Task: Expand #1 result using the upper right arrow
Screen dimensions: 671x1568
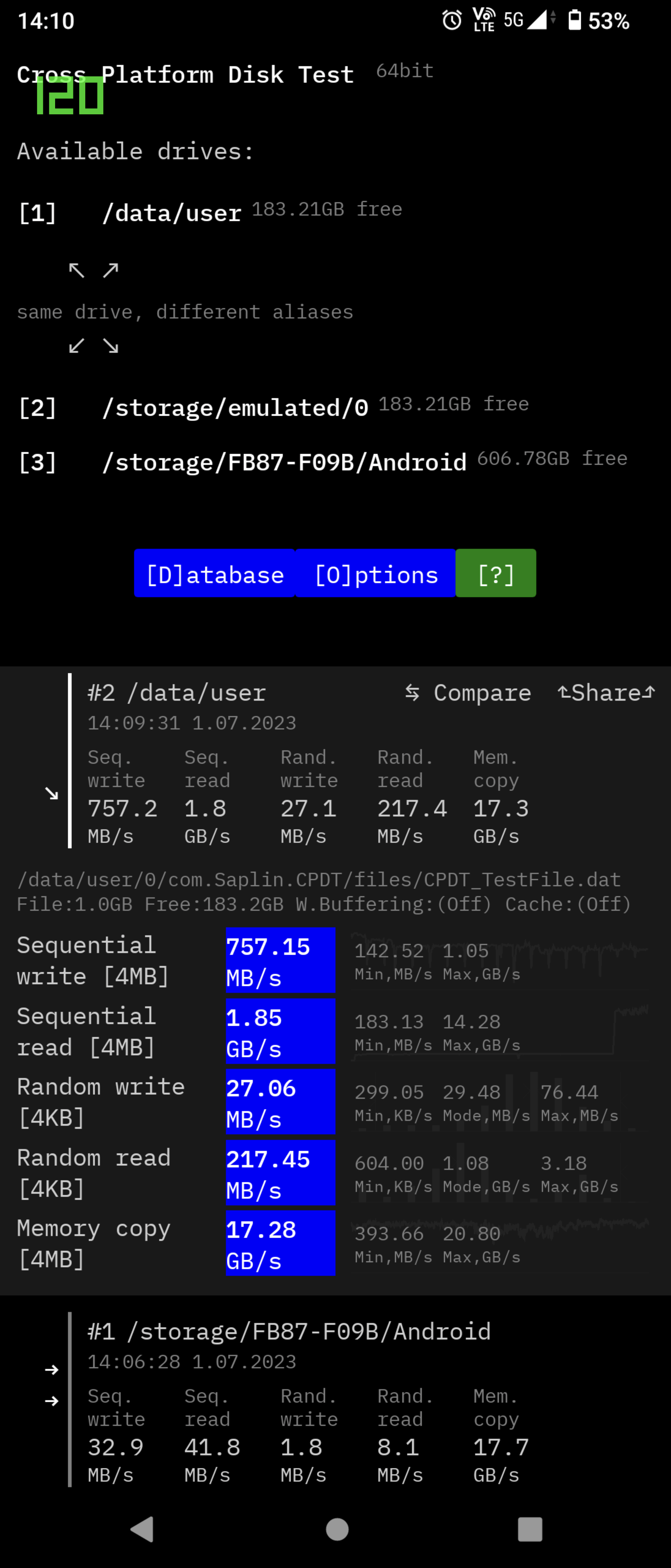Action: point(52,1370)
